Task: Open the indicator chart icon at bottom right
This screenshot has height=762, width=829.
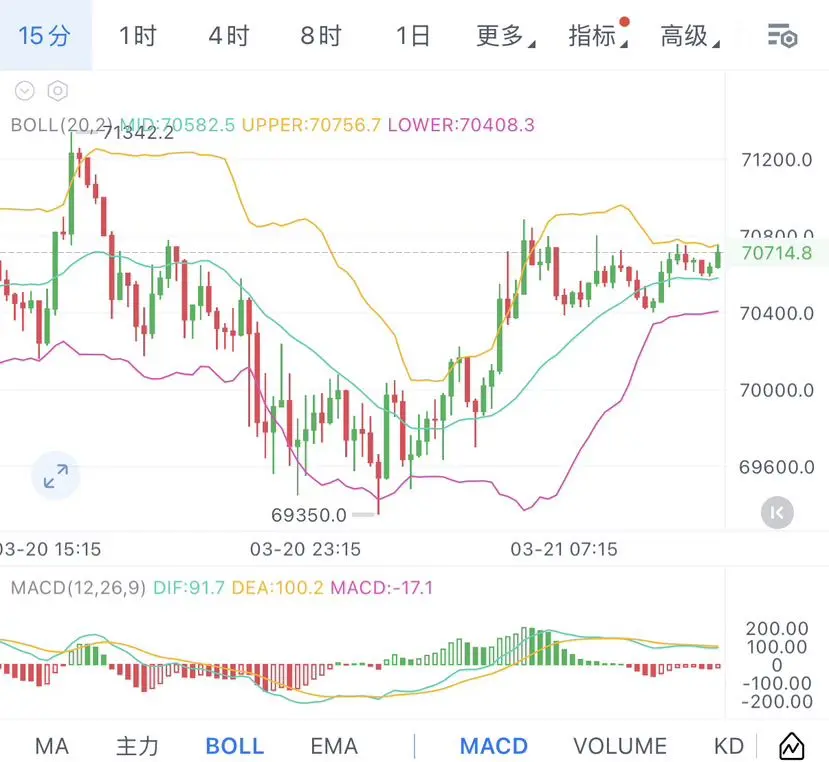Action: click(x=791, y=746)
